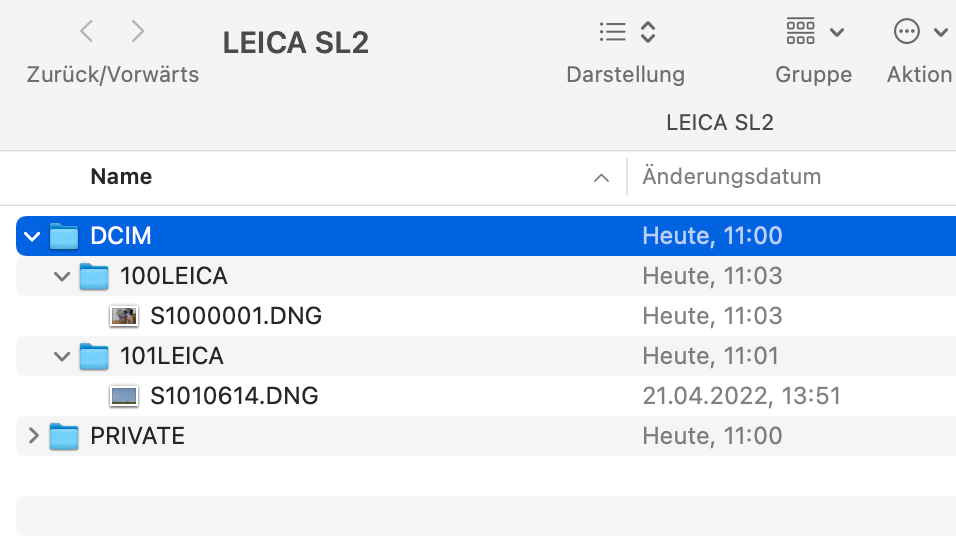
Task: Open the Gruppe grouping menu
Action: click(x=814, y=32)
